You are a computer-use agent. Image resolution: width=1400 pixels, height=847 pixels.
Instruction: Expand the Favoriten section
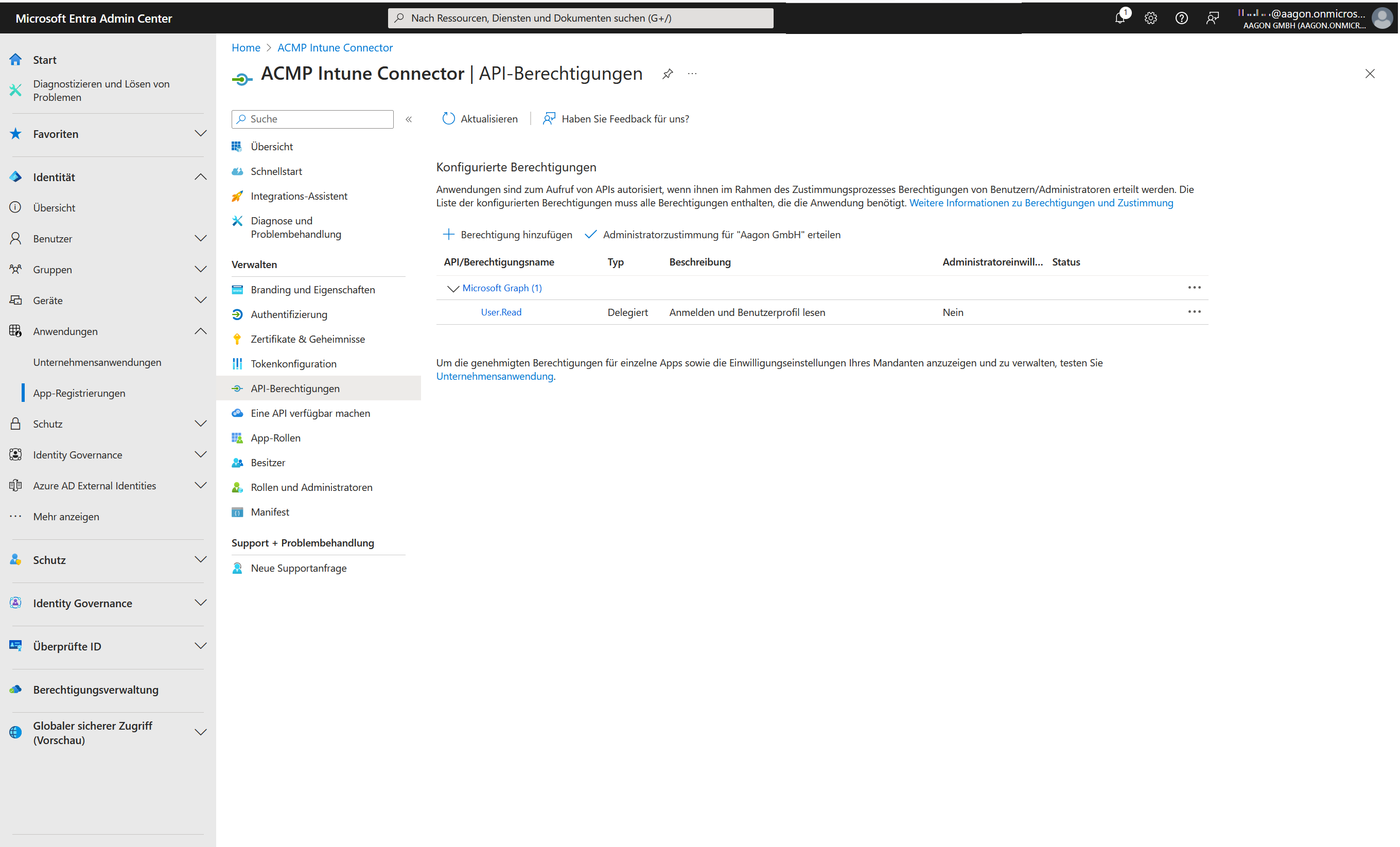(200, 134)
